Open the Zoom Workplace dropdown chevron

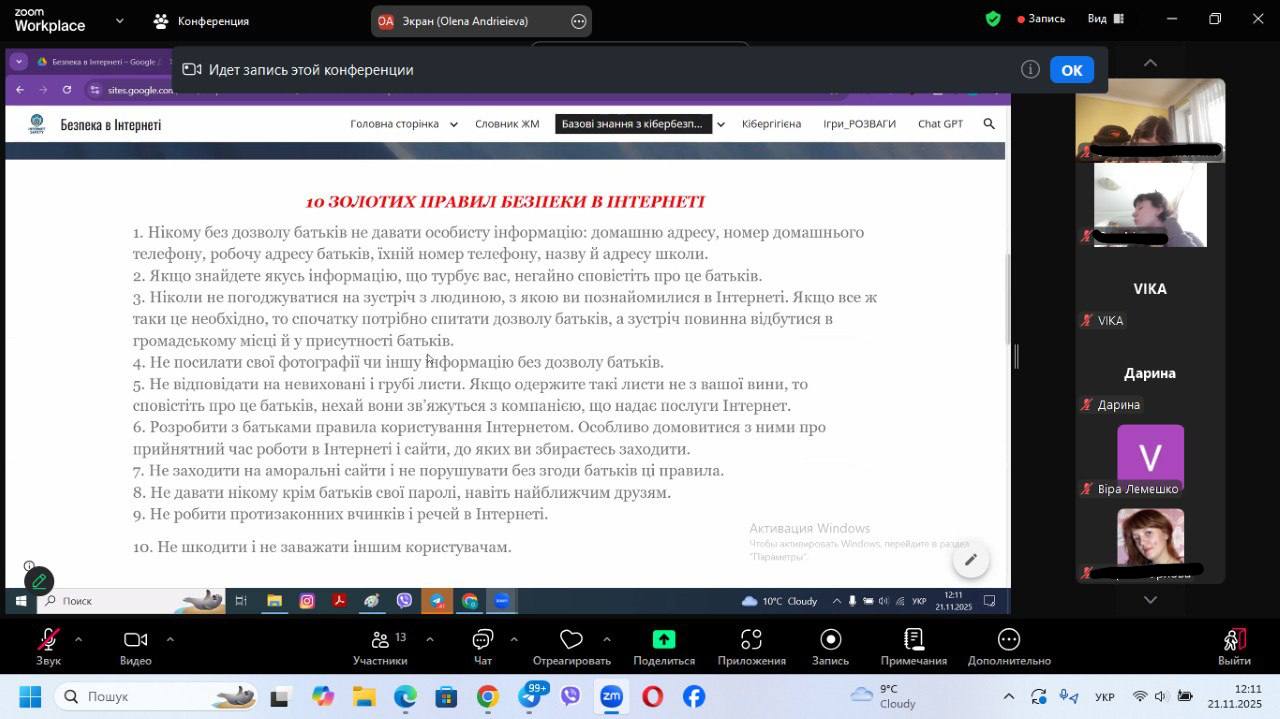(x=120, y=20)
